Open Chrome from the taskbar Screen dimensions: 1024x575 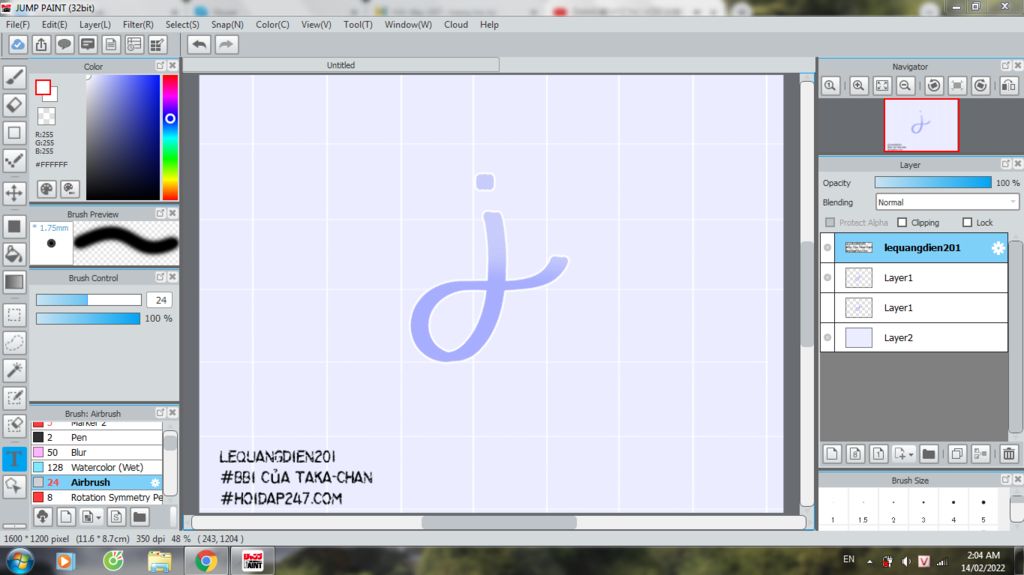(206, 561)
